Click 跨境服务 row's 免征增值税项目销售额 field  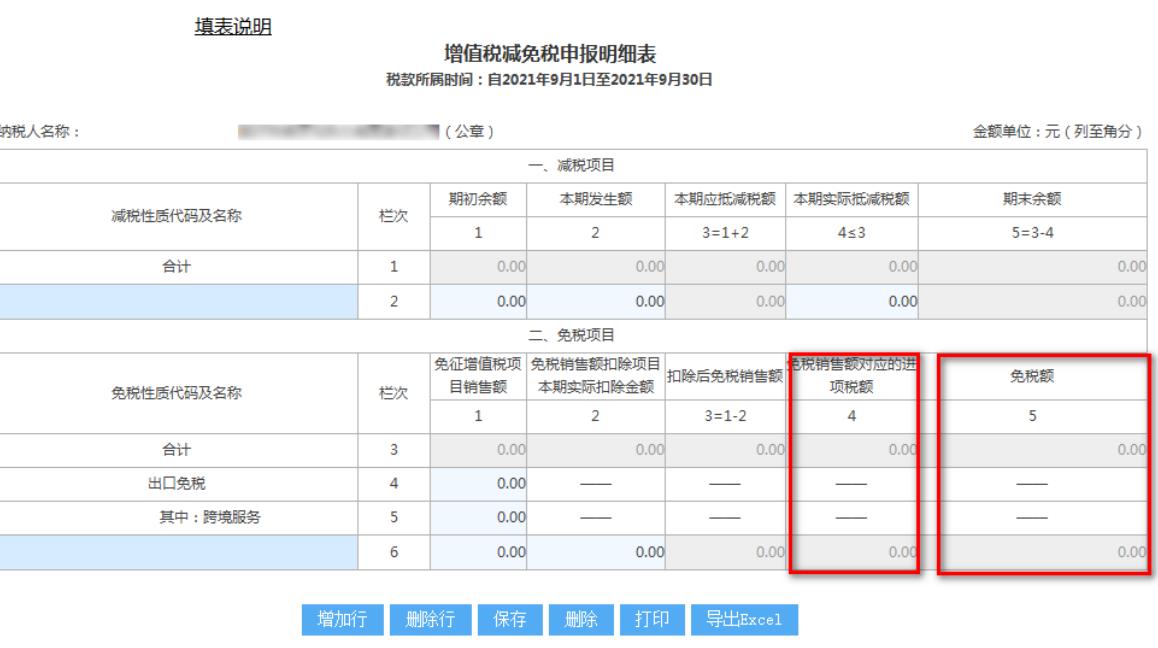478,517
